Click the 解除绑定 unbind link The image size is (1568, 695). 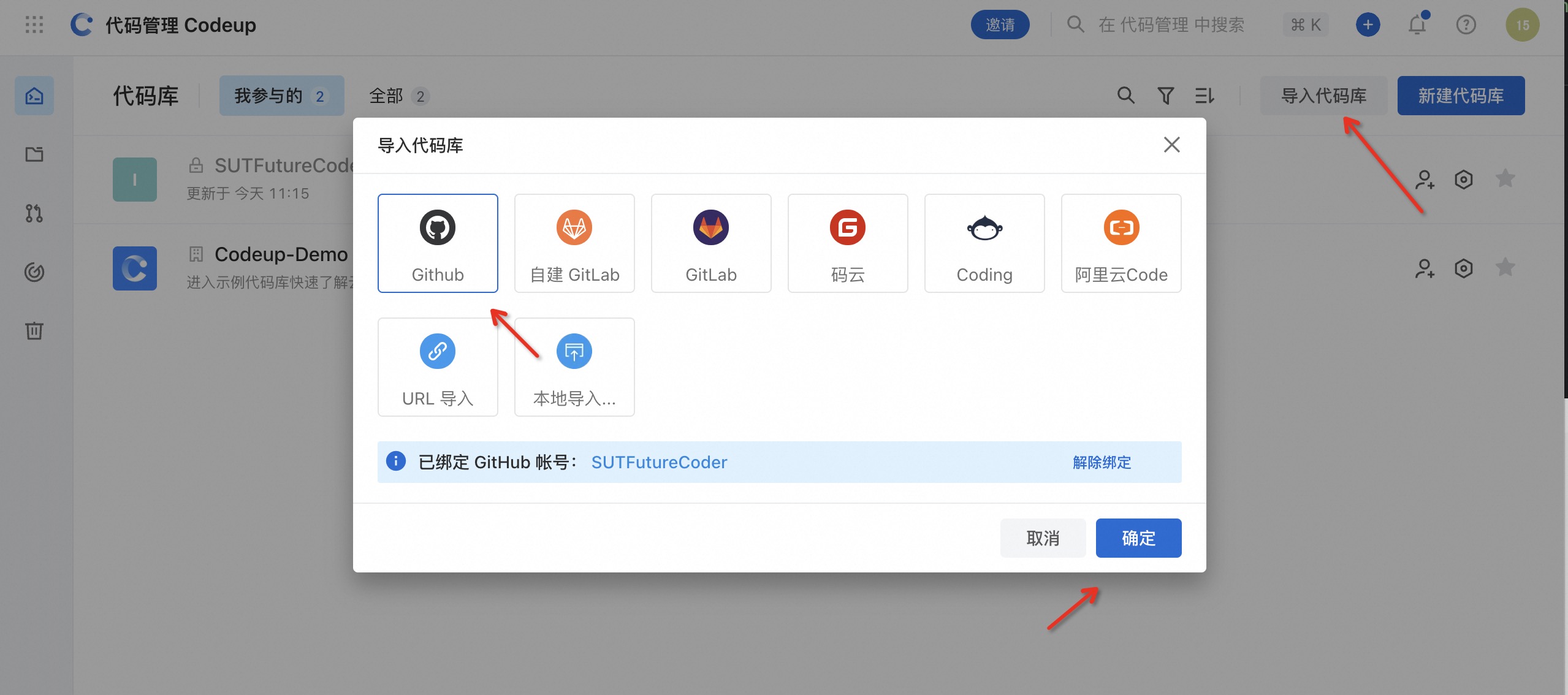pos(1102,462)
